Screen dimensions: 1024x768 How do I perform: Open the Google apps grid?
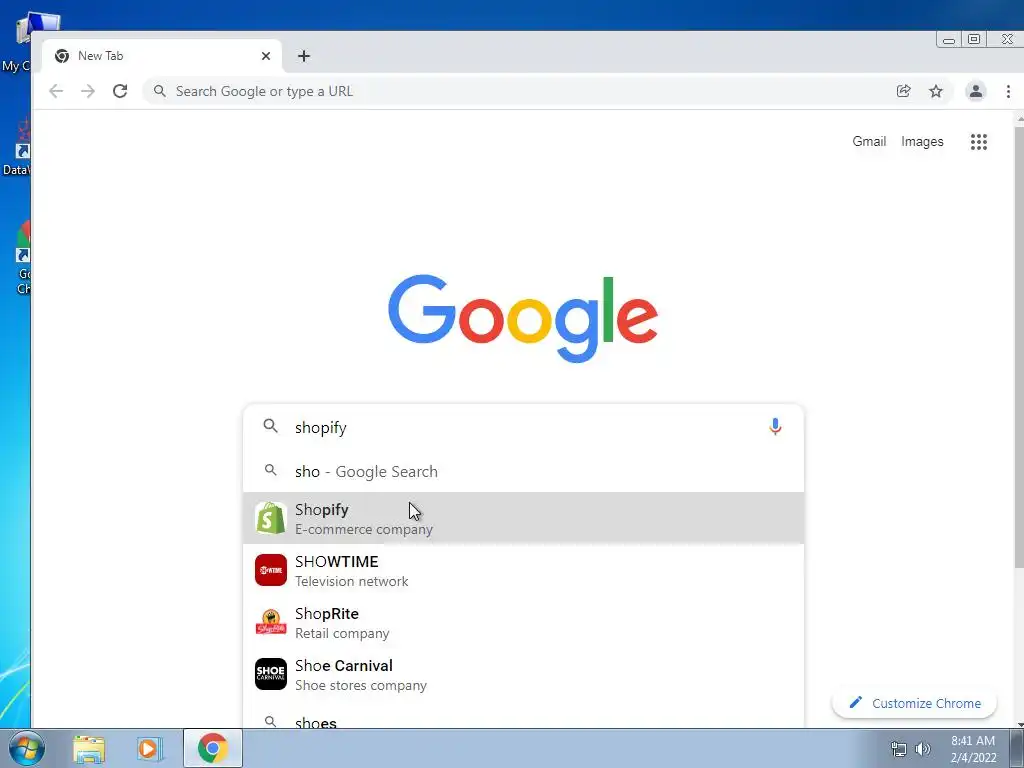[978, 142]
